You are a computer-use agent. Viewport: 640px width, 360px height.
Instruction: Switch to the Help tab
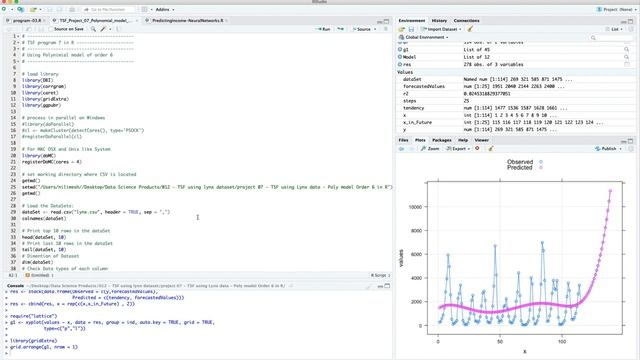coord(463,140)
